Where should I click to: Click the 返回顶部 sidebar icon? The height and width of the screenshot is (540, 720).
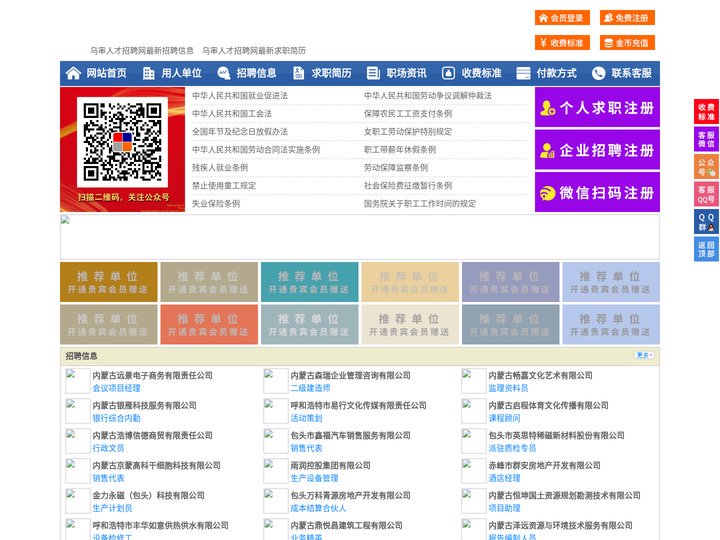[706, 249]
